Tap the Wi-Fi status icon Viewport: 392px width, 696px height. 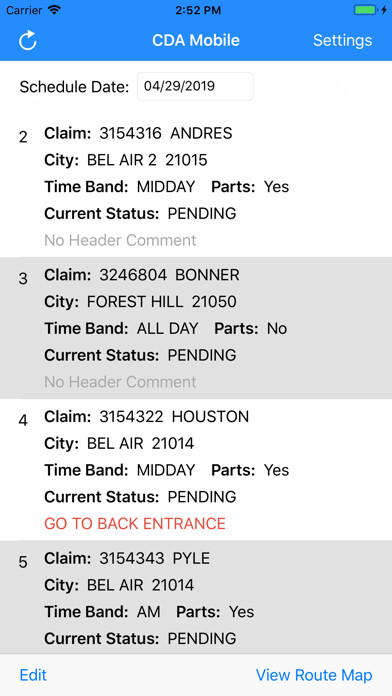[55, 10]
